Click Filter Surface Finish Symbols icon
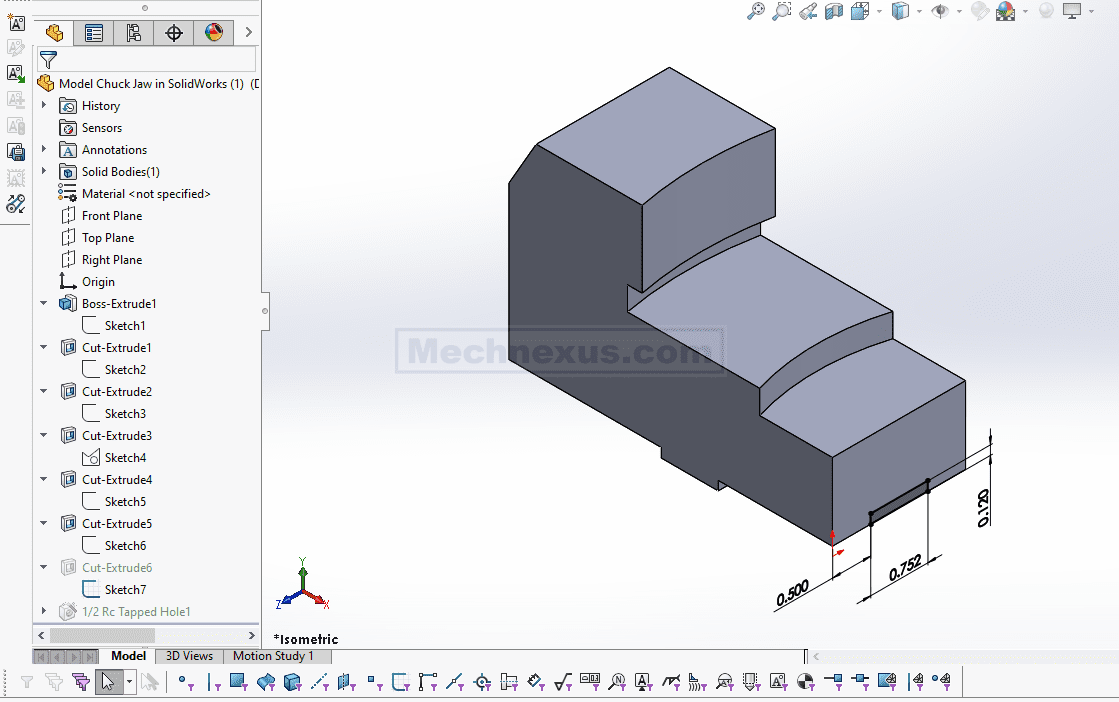The image size is (1119, 702). pos(563,683)
